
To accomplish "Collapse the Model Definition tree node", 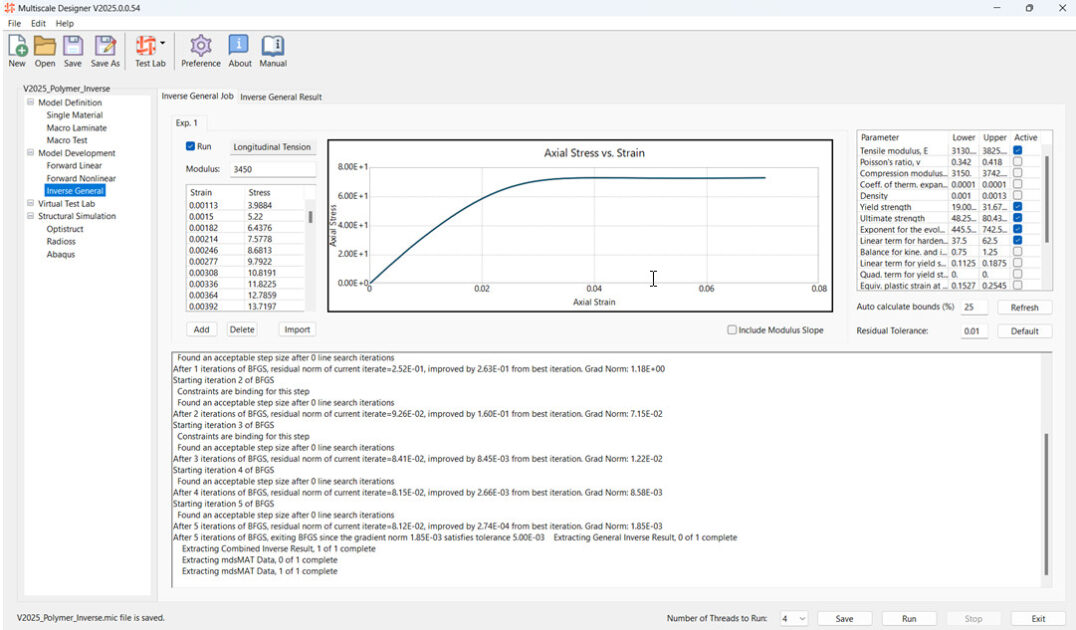I will click(x=31, y=102).
